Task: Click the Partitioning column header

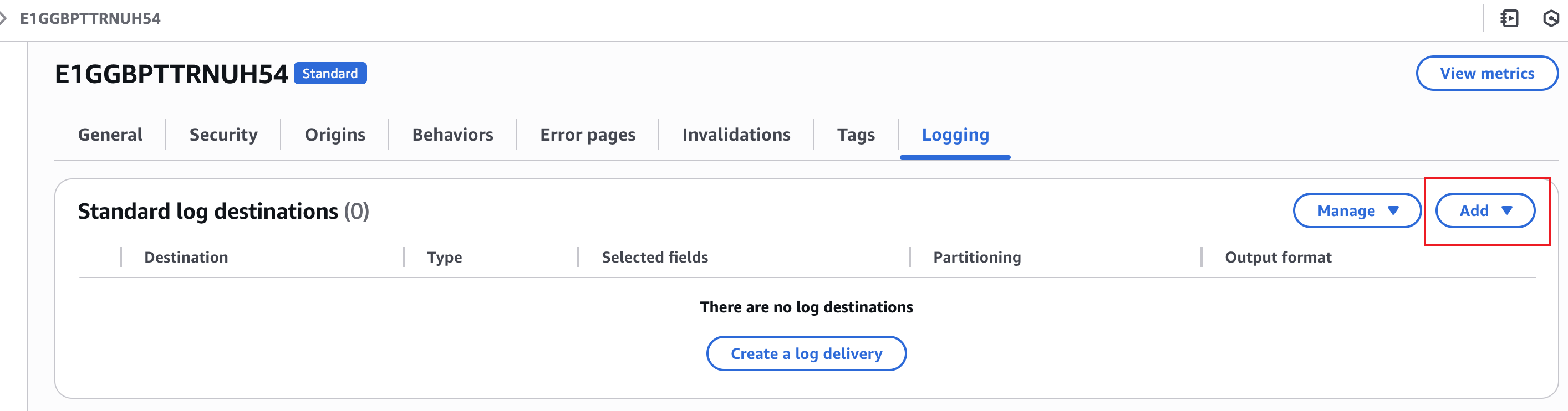Action: pyautogui.click(x=977, y=257)
